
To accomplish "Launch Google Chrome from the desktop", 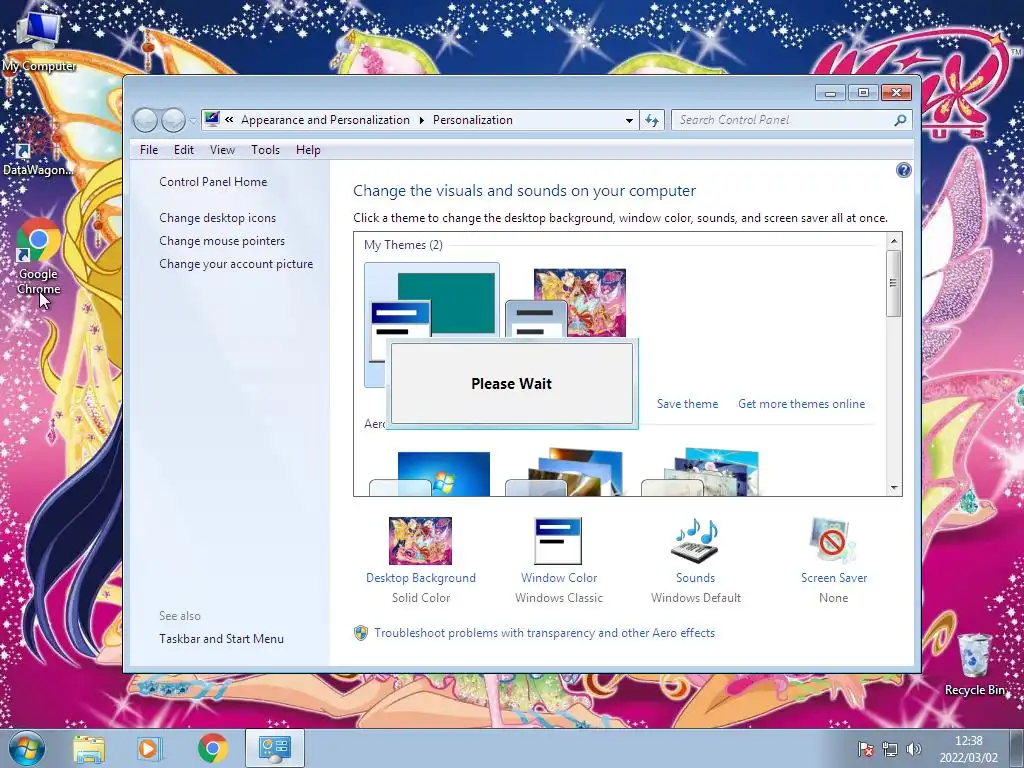I will coord(39,256).
